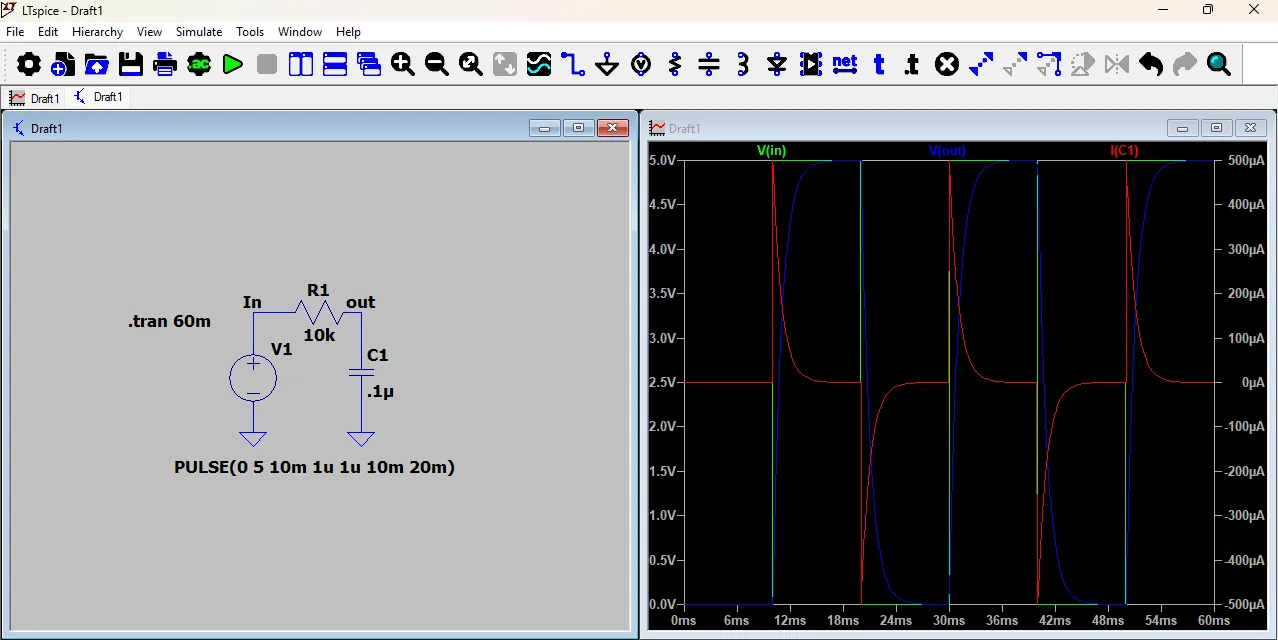Tile windows vertically using the toolbar icon
Image resolution: width=1278 pixels, height=640 pixels.
[301, 65]
